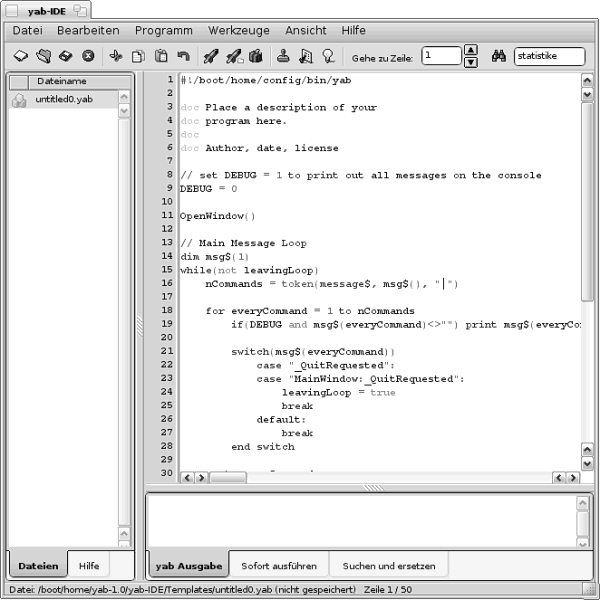Open the Datei menu
This screenshot has height=600, width=600.
(x=27, y=31)
